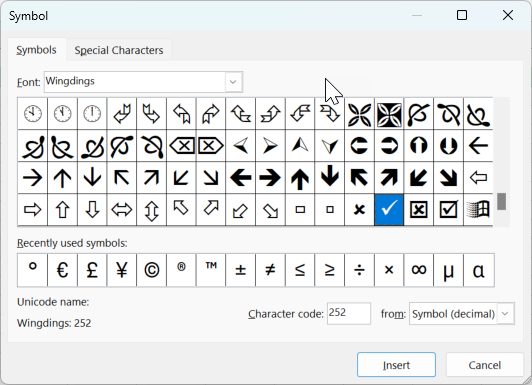
Task: Select the recently used euro sign
Action: pos(62,270)
